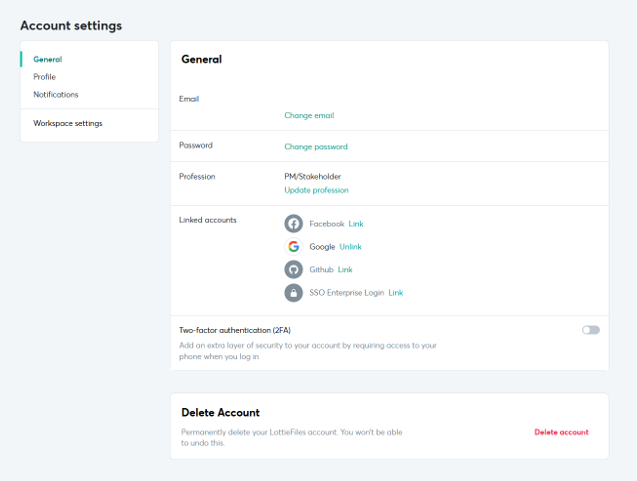Screen dimensions: 637x481
Task: Click Update profession link
Action: click(x=316, y=190)
